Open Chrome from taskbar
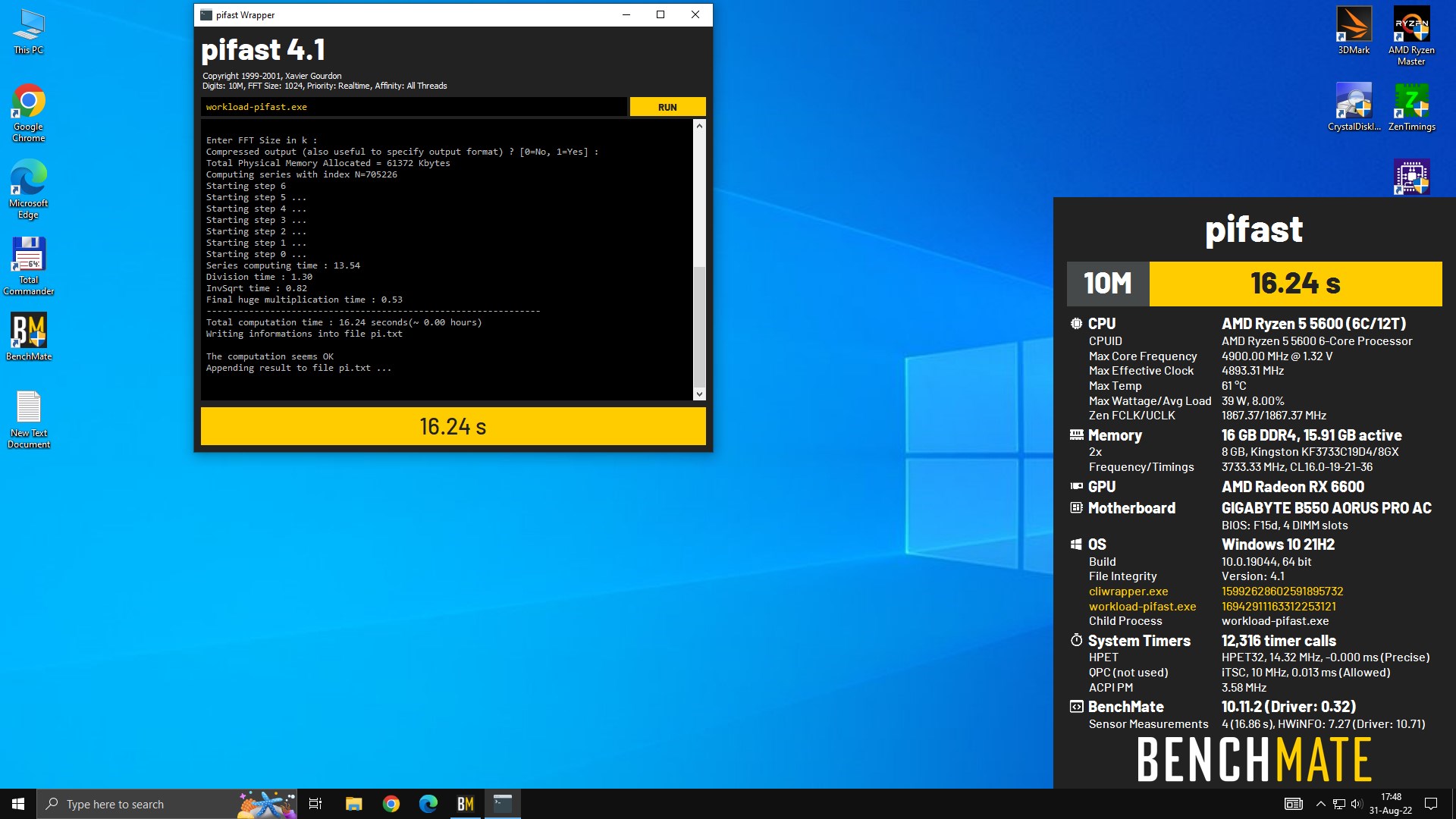This screenshot has width=1456, height=819. 391,804
